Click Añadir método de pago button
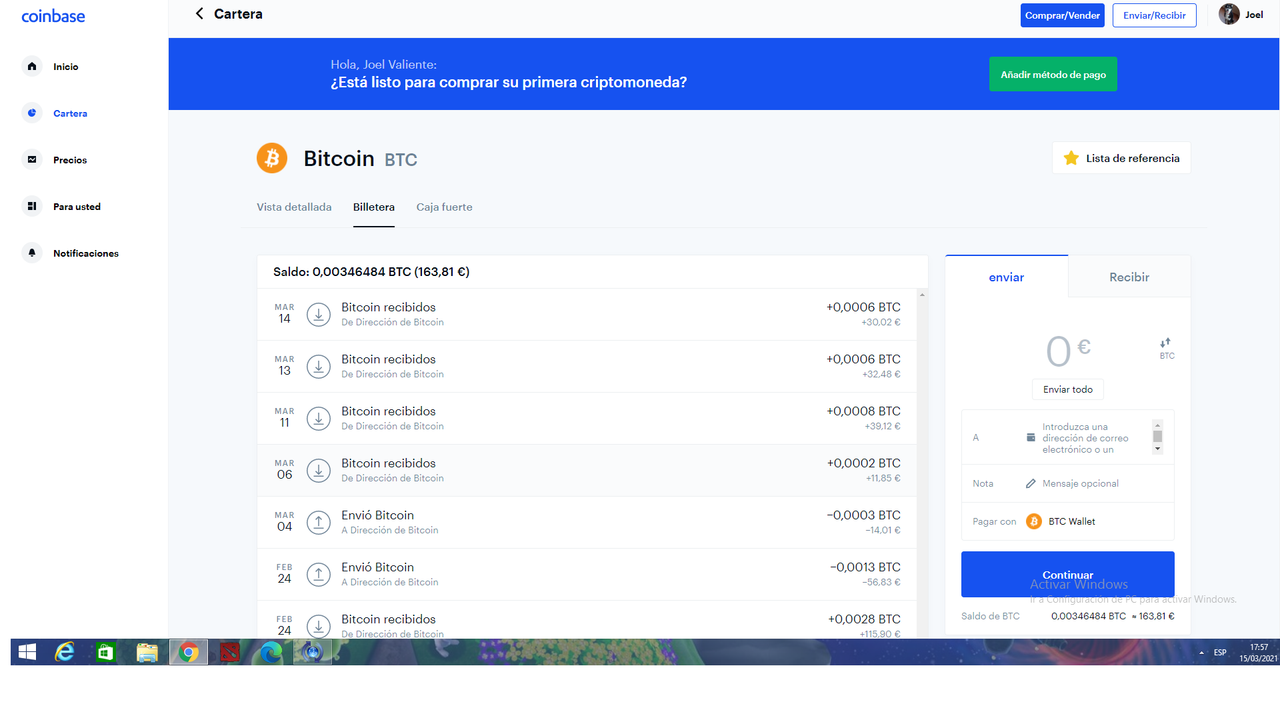This screenshot has height=720, width=1280. (x=1053, y=74)
